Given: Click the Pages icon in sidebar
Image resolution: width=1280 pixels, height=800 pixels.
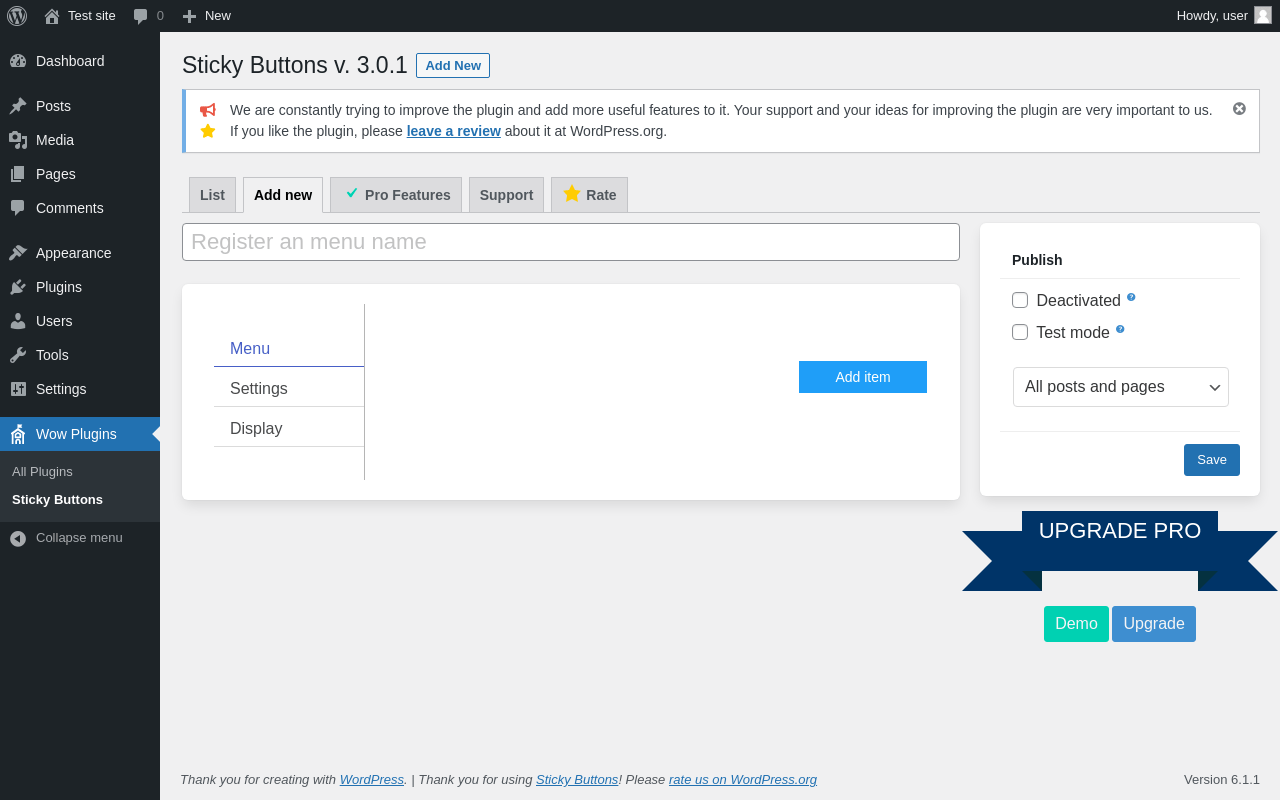Looking at the screenshot, I should [x=18, y=174].
